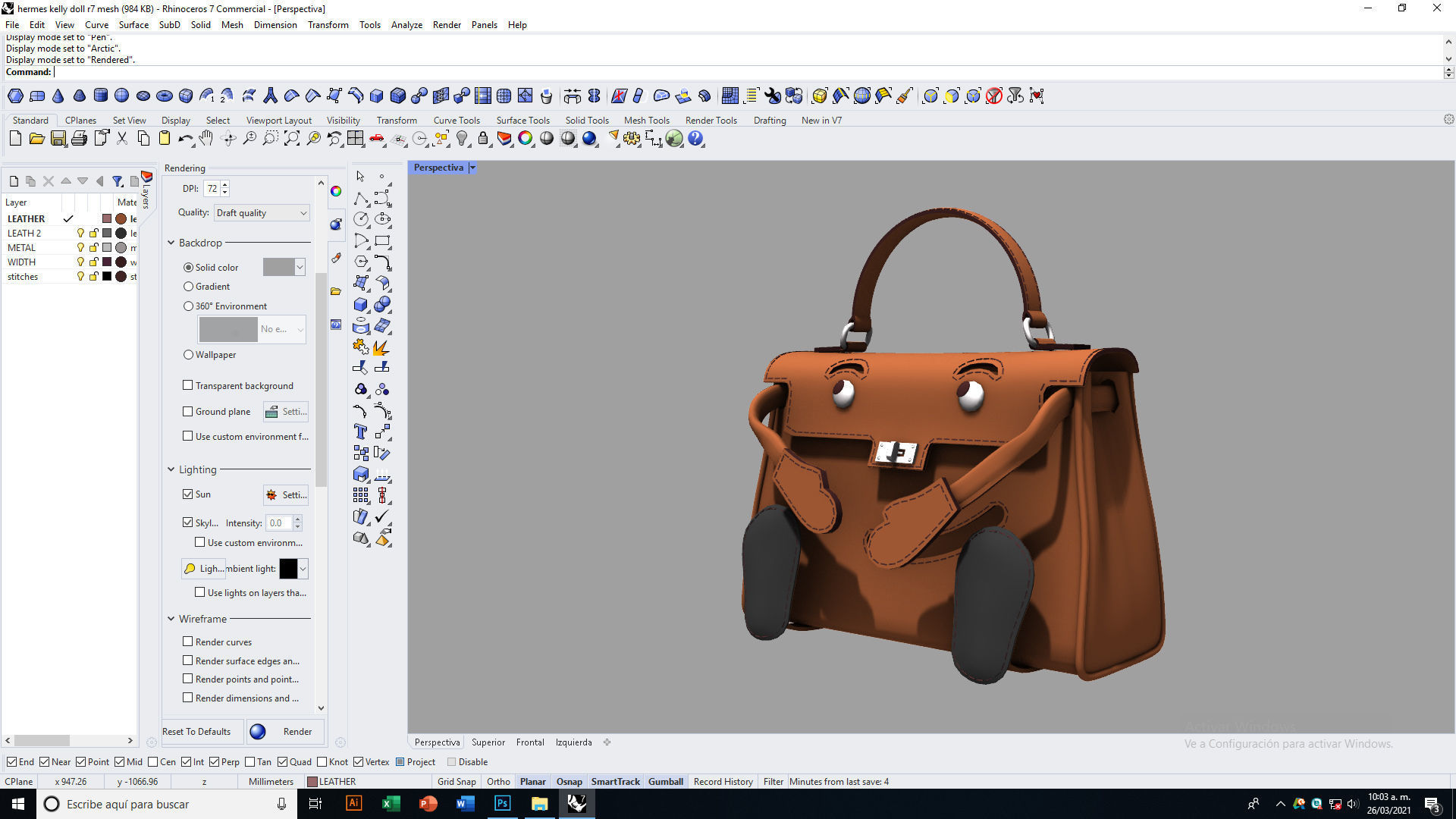Screen dimensions: 1456x819
Task: Open the ambient light color dropdown arrow
Action: [303, 569]
